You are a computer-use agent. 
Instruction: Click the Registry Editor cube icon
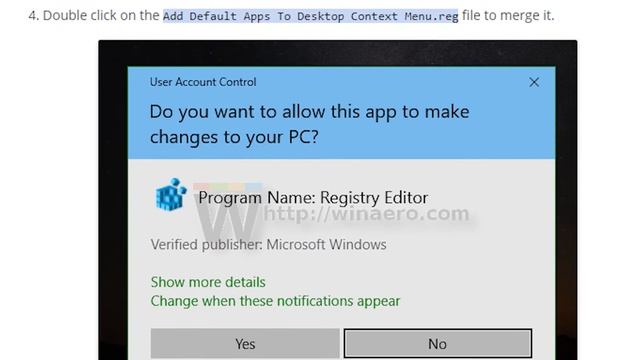click(x=171, y=195)
